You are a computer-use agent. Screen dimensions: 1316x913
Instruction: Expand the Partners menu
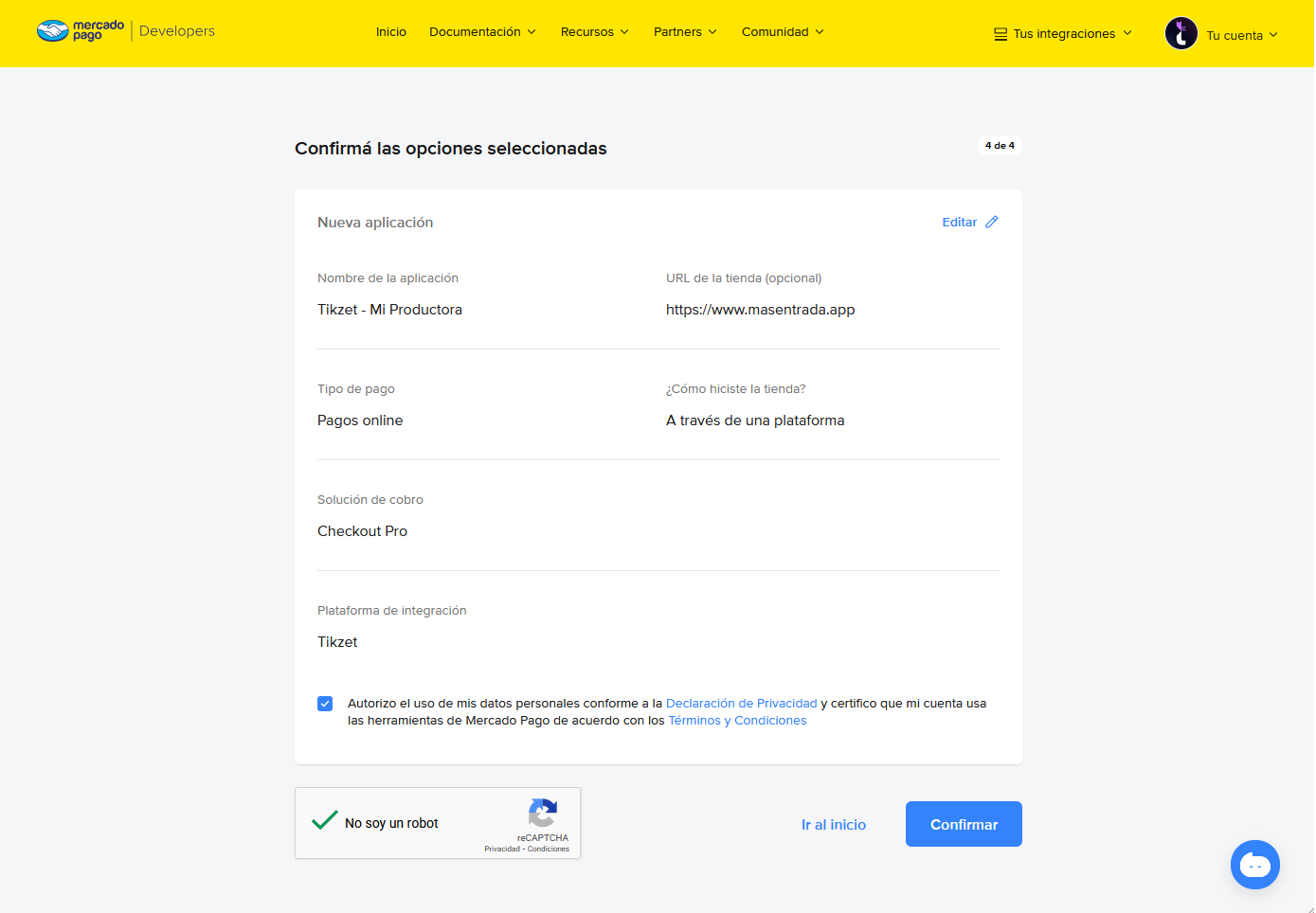click(685, 31)
